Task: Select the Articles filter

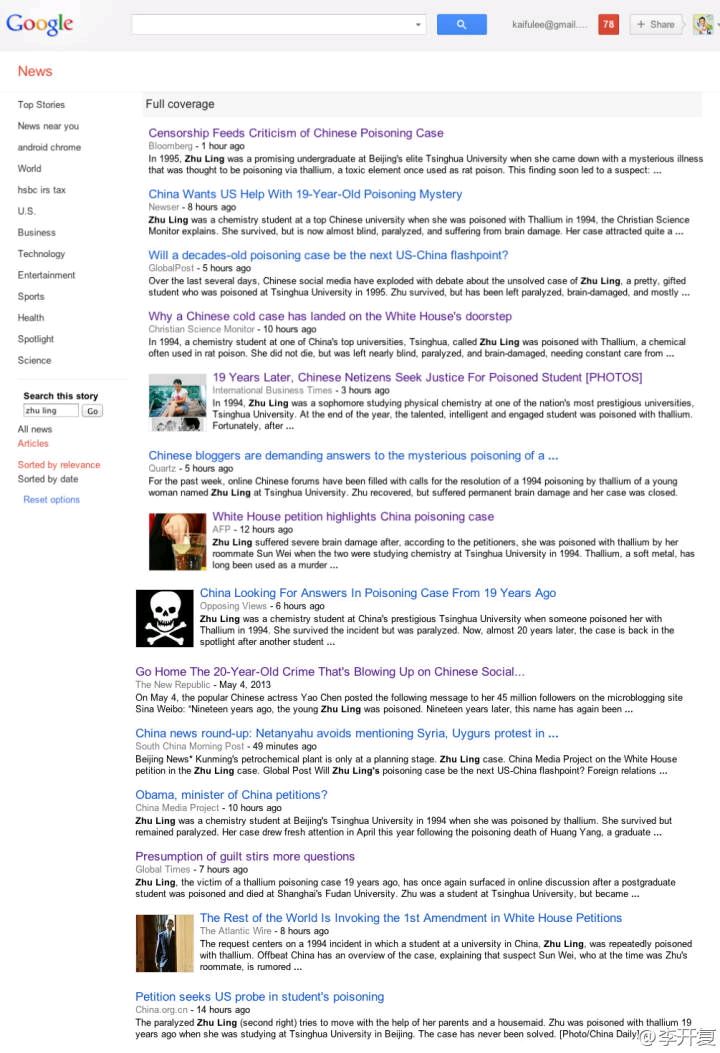Action: pos(33,443)
